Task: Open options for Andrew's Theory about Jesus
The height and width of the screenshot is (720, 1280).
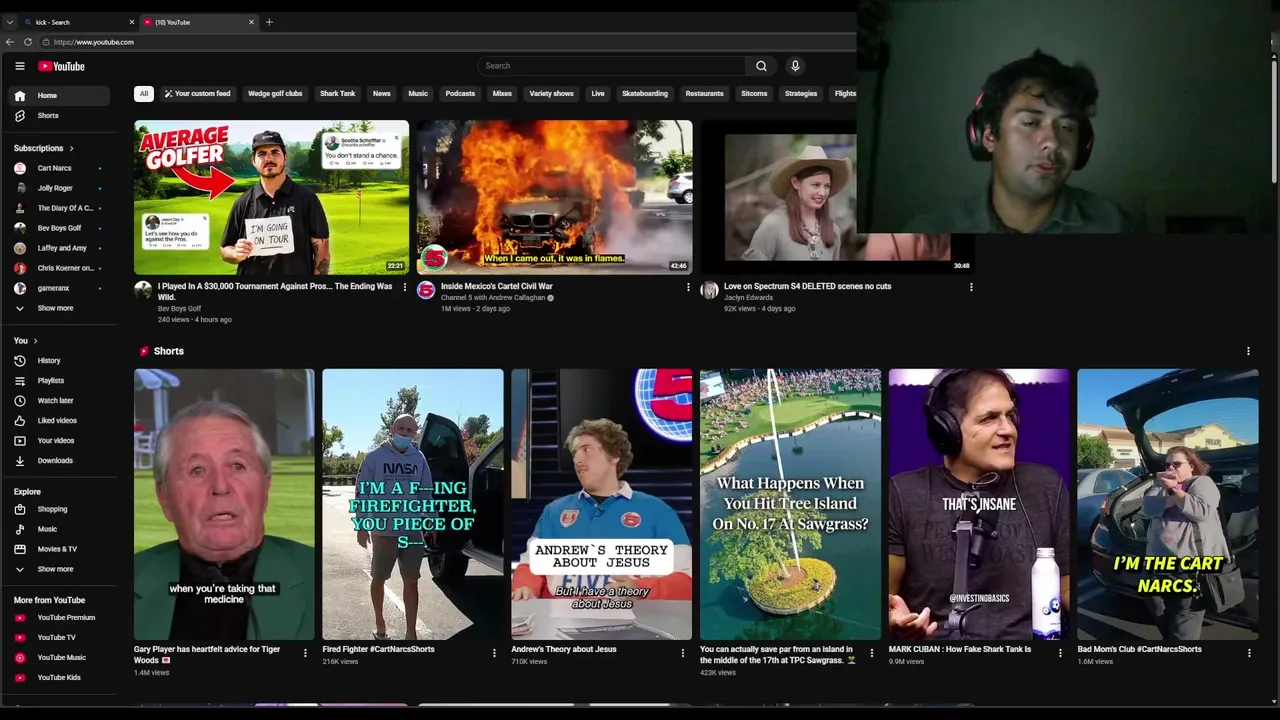Action: (x=683, y=653)
